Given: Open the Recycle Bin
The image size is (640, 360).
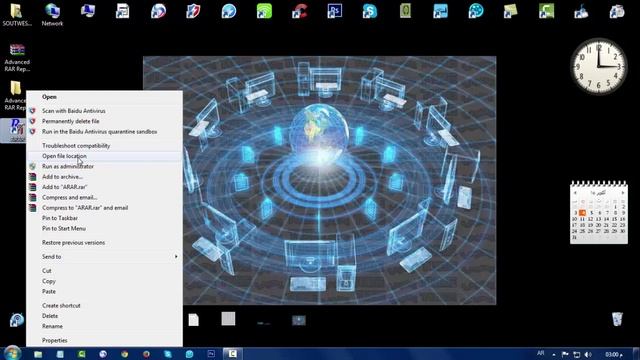Looking at the screenshot, I should 617,319.
